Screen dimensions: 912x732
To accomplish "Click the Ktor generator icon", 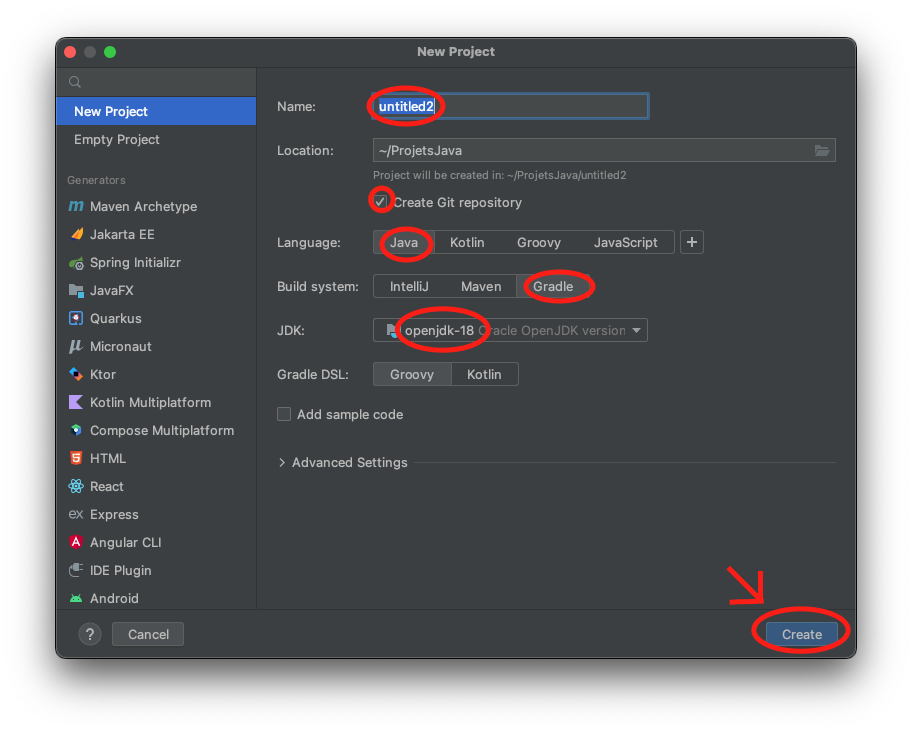I will click(76, 374).
